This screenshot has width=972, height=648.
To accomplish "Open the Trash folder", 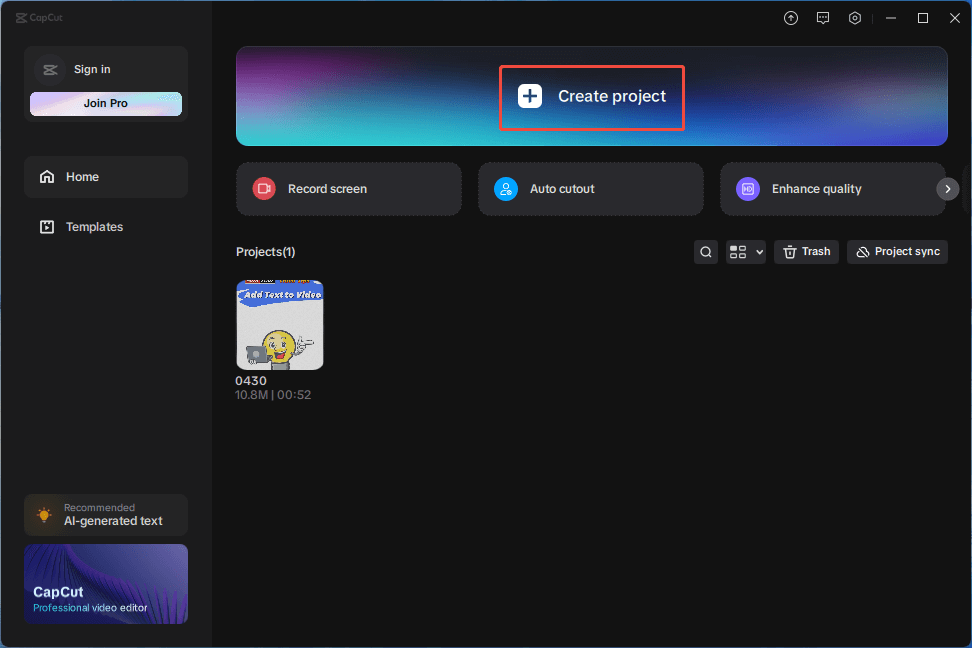I will point(806,251).
